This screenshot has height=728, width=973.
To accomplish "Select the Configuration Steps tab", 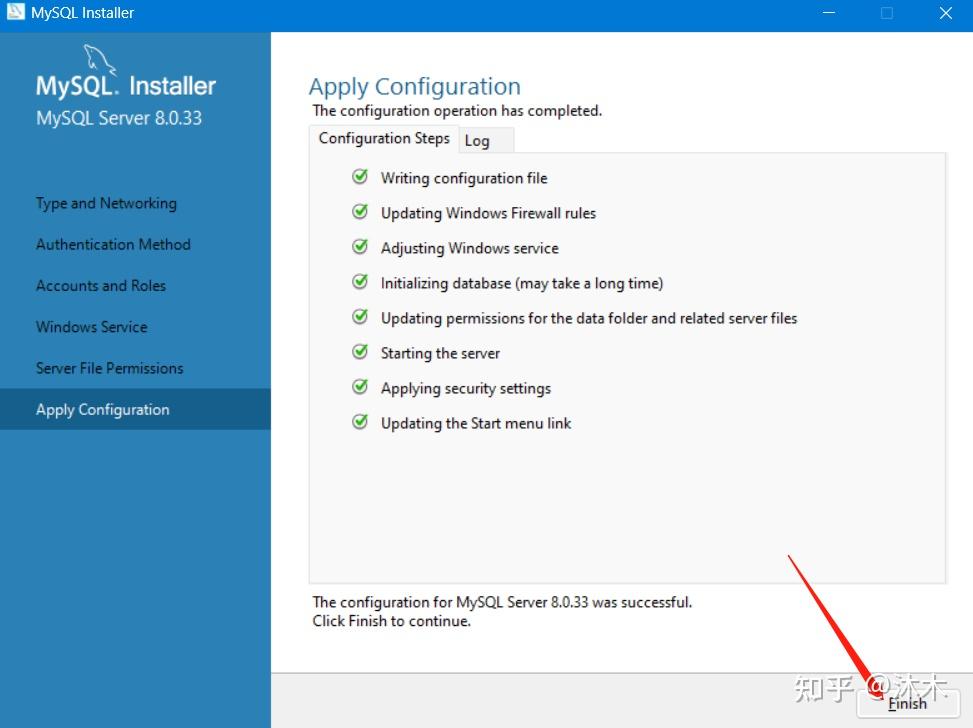I will pos(383,138).
